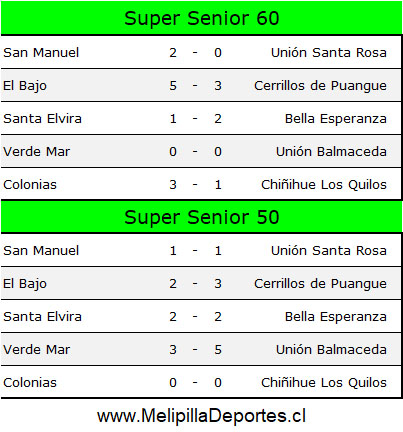The image size is (403, 432).
Task: Select Colonias in Super Senior 60
Action: coord(30,185)
